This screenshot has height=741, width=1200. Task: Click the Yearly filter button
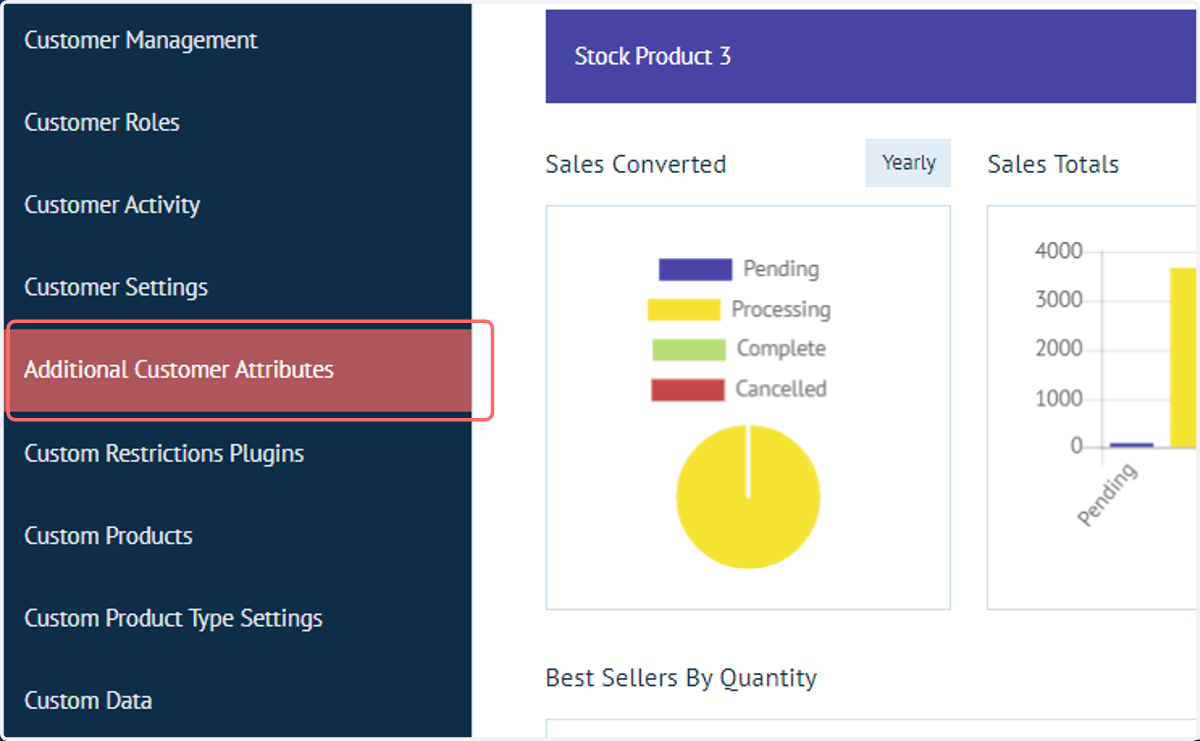[x=908, y=163]
